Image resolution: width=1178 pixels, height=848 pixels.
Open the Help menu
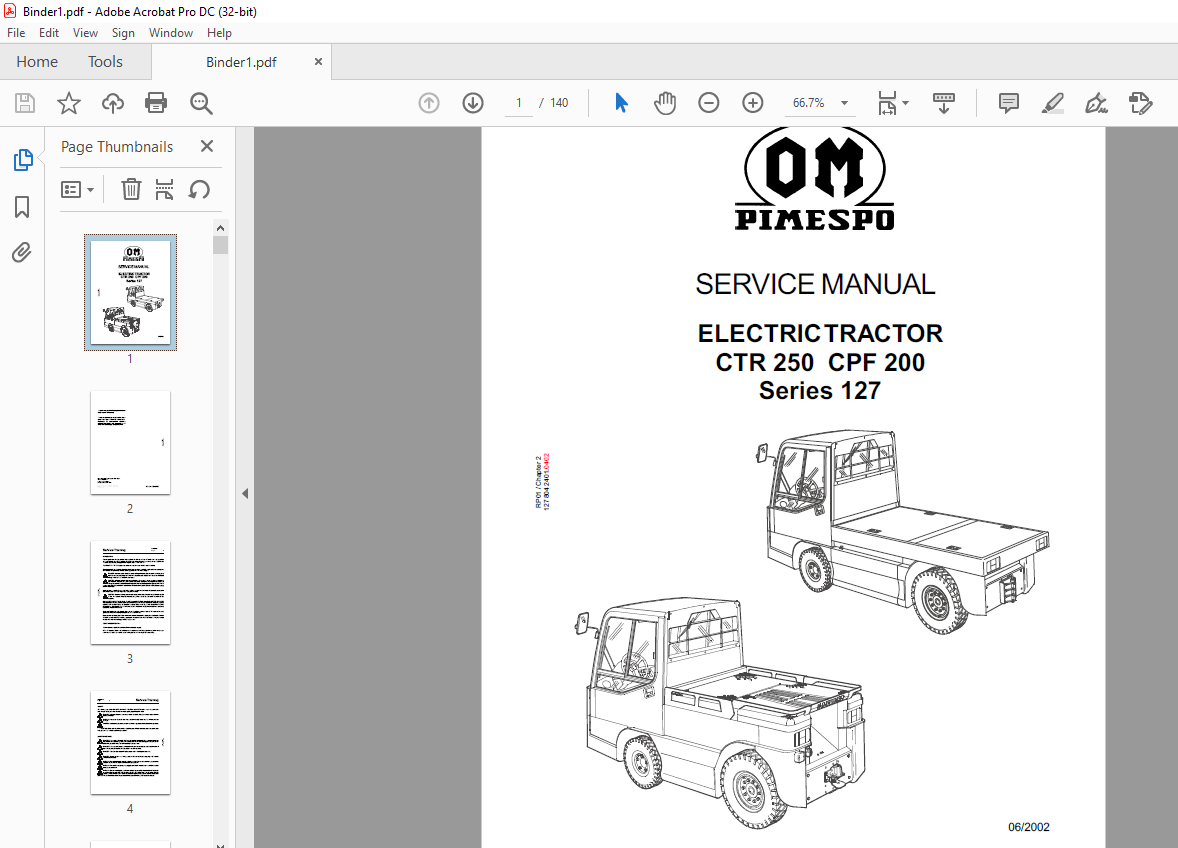click(x=219, y=33)
